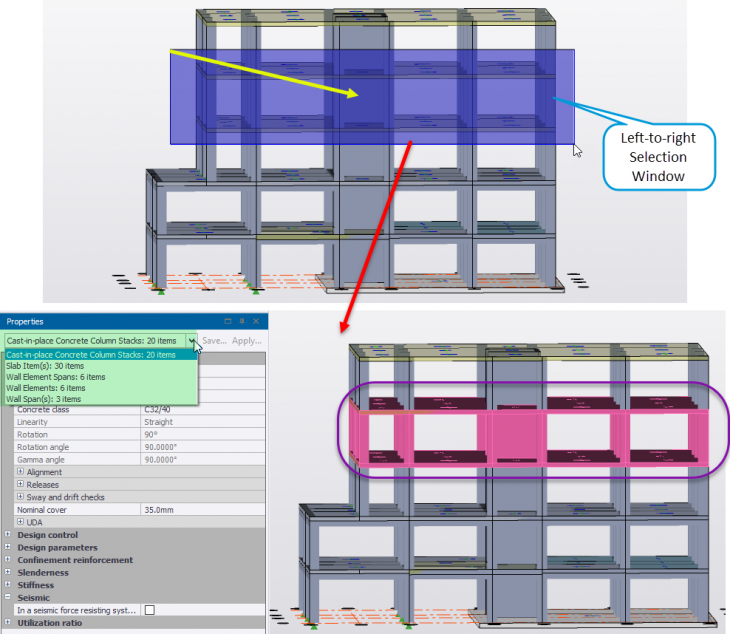Select Cast-in-place Concrete Column Stacks: 20 items
The width and height of the screenshot is (730, 634).
[x=92, y=355]
